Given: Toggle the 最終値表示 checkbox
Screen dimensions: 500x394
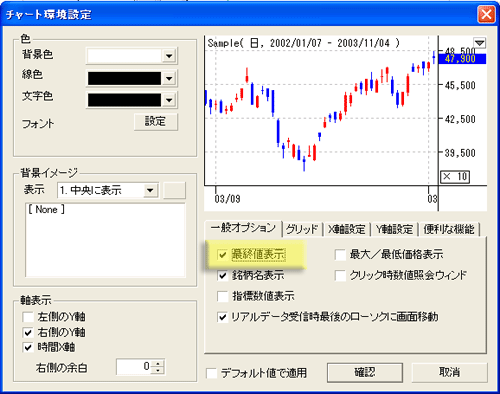Looking at the screenshot, I should tap(222, 255).
